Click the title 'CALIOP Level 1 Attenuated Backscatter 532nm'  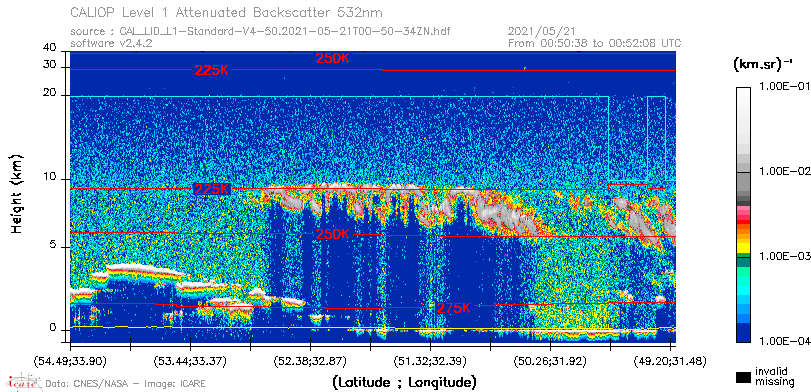227,12
